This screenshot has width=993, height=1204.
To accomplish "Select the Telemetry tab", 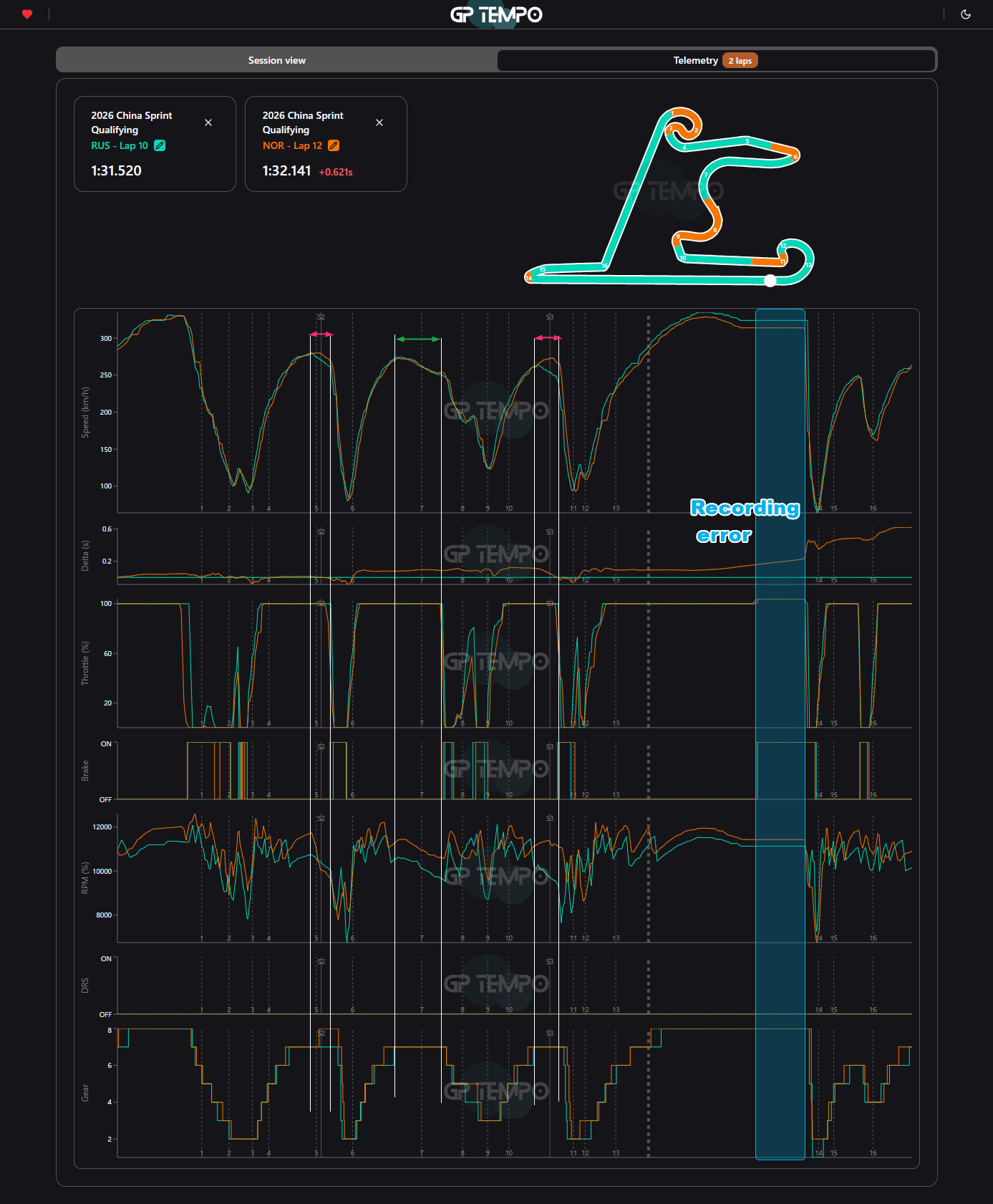I will click(695, 60).
